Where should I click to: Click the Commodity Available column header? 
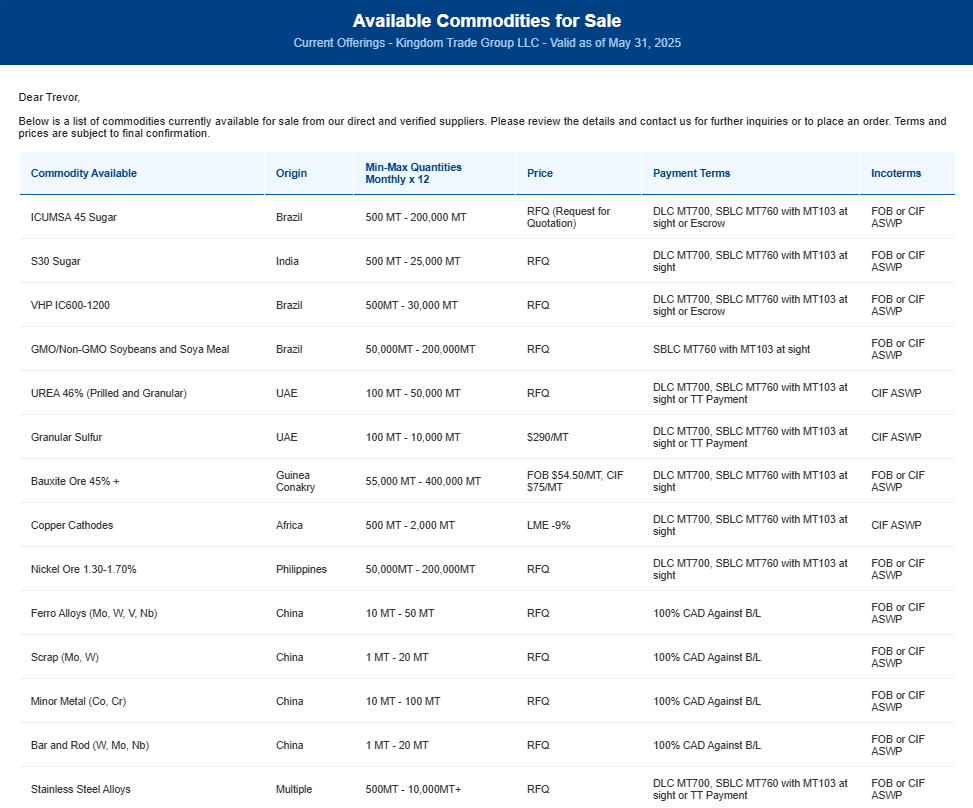coord(84,173)
